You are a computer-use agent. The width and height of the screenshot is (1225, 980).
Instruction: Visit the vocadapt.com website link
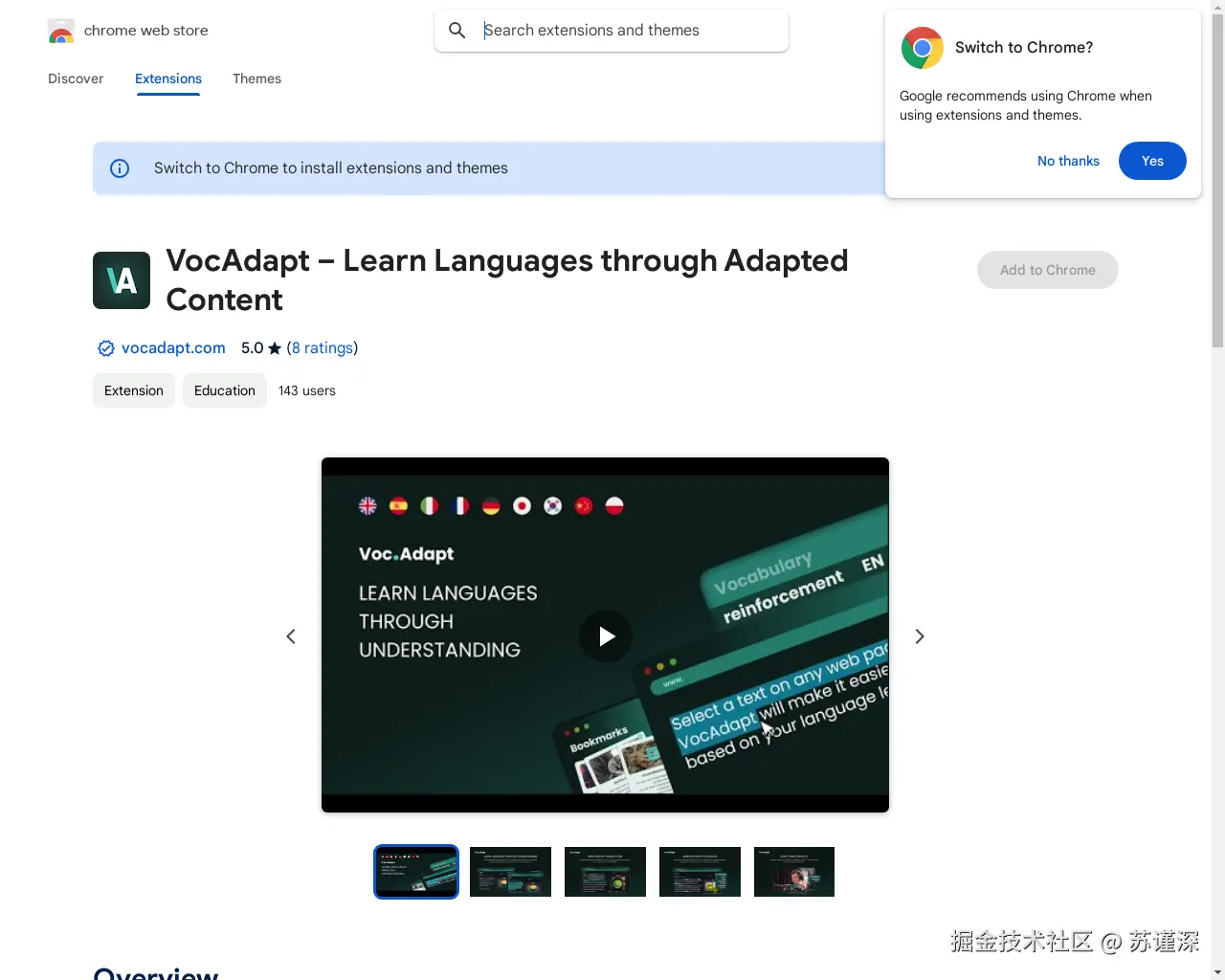[x=173, y=348]
